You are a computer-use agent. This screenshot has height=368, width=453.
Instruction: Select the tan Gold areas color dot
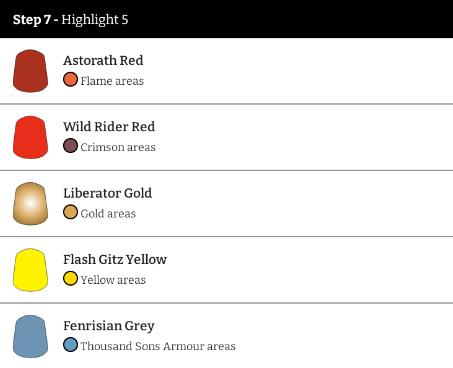click(x=70, y=212)
